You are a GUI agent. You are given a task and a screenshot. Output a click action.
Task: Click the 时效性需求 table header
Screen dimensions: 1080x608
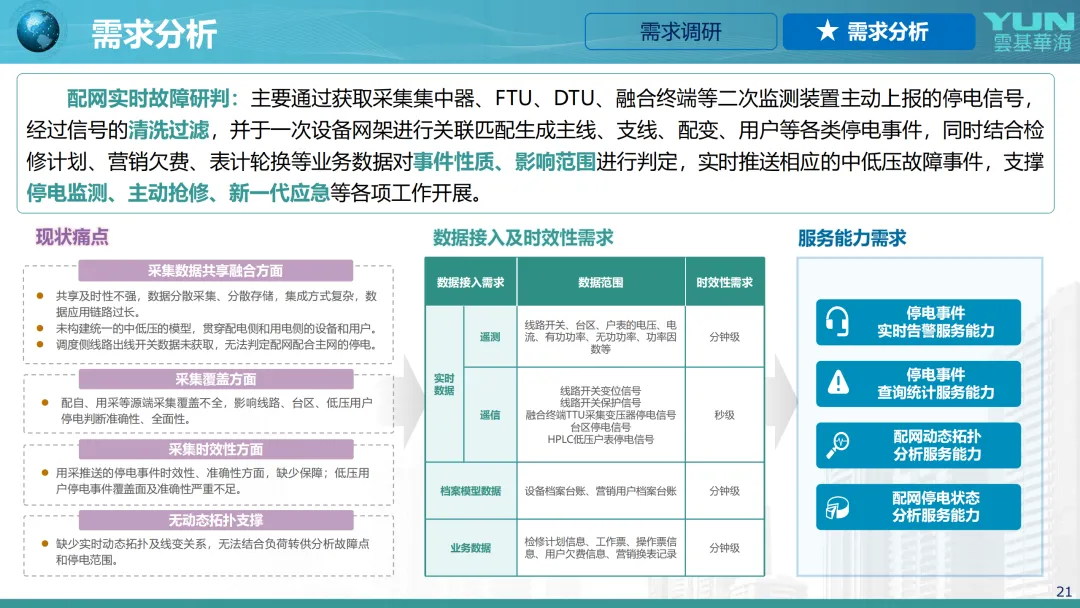(725, 282)
